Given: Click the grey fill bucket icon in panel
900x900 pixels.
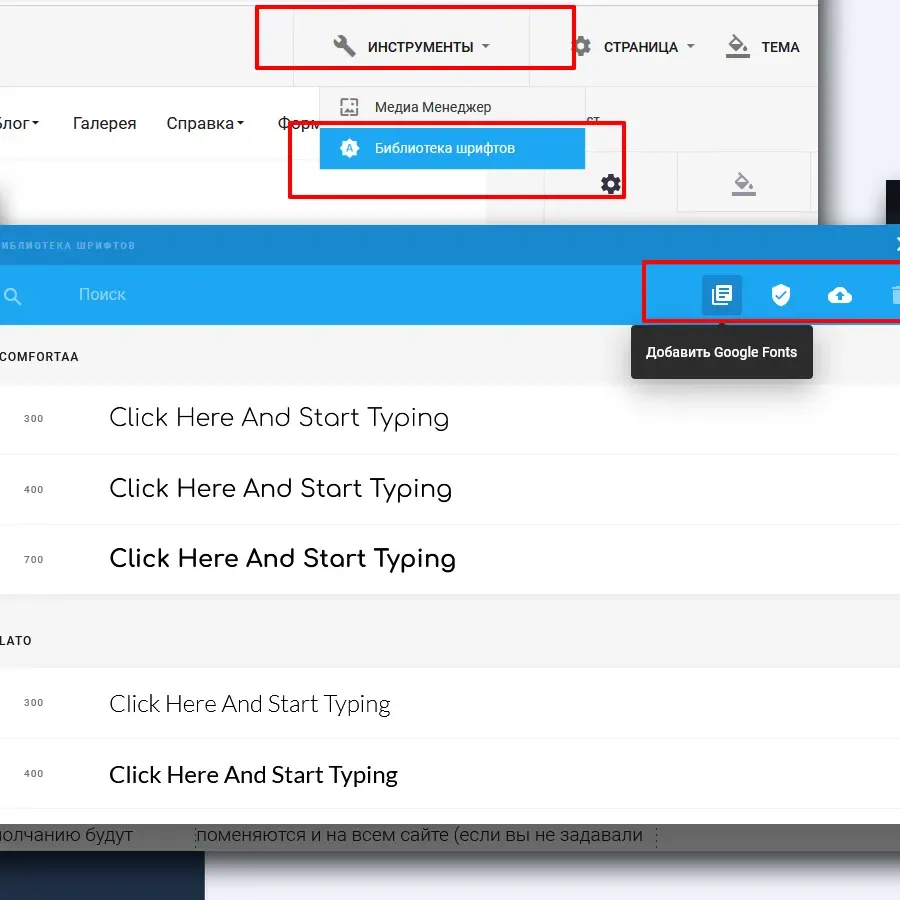Looking at the screenshot, I should [x=743, y=183].
